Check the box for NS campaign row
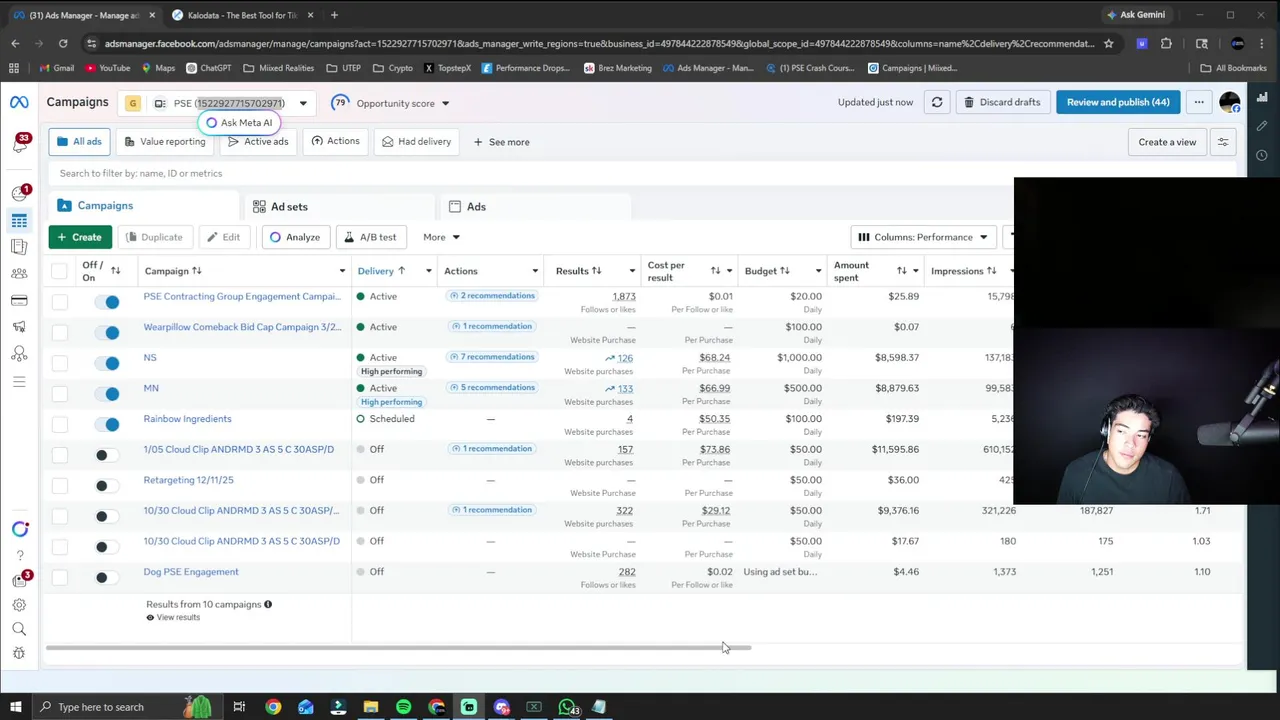 click(59, 363)
